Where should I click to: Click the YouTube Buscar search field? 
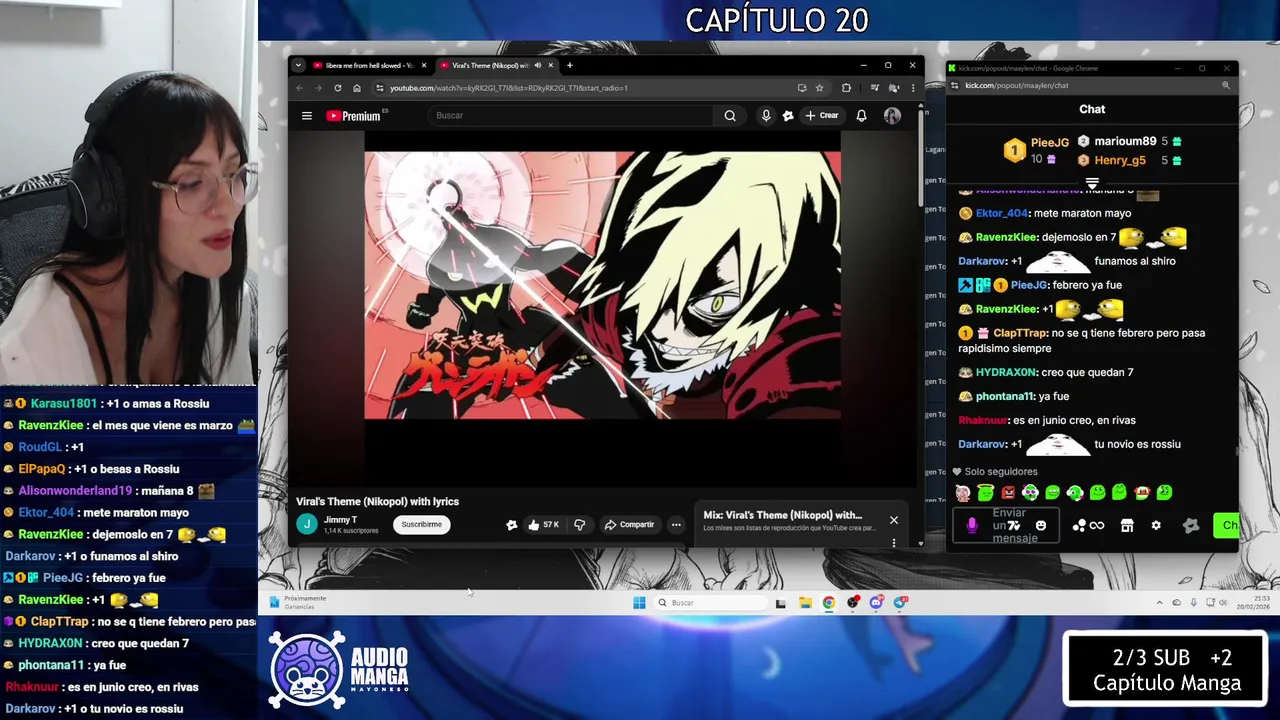tap(572, 116)
